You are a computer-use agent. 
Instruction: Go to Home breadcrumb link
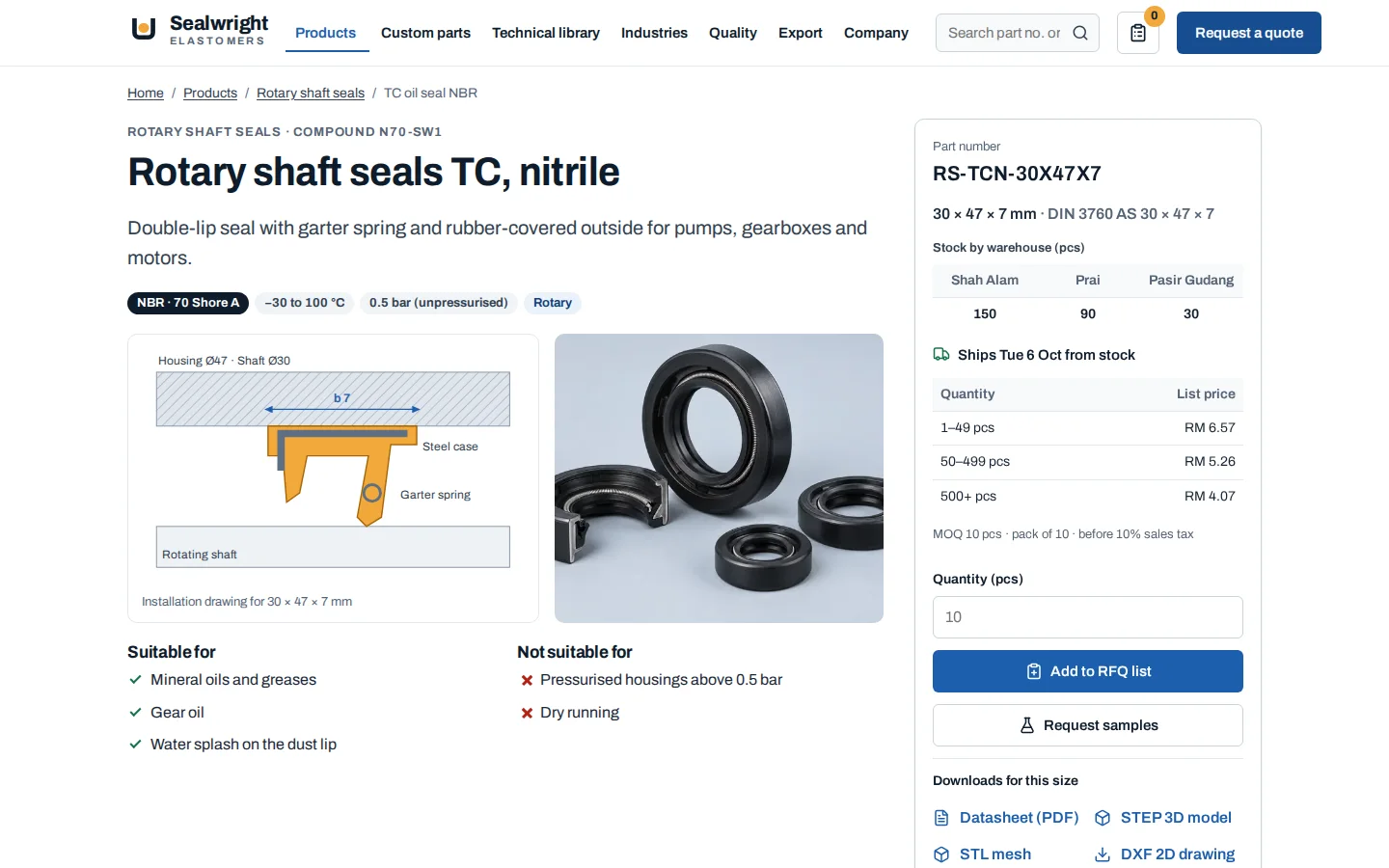coord(146,93)
